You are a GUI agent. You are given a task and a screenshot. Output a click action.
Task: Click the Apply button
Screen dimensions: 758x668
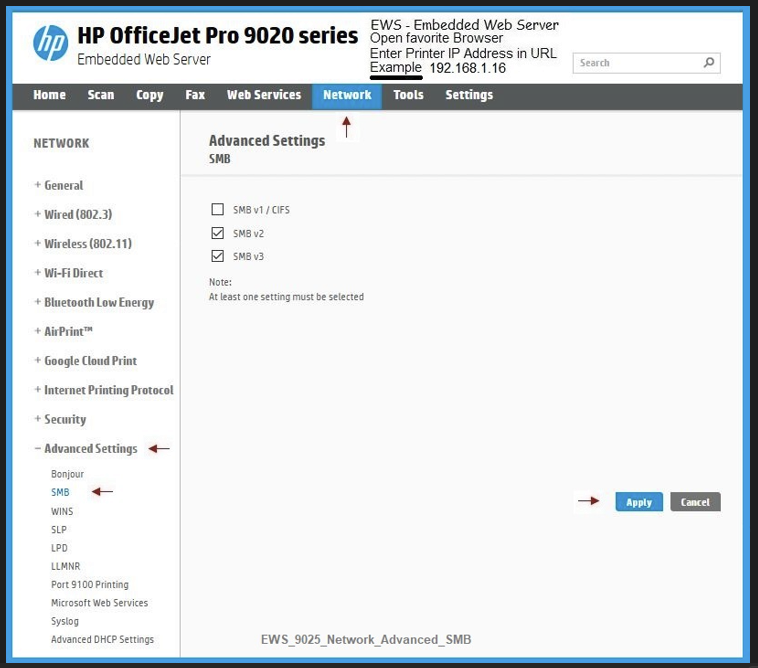pyautogui.click(x=639, y=502)
